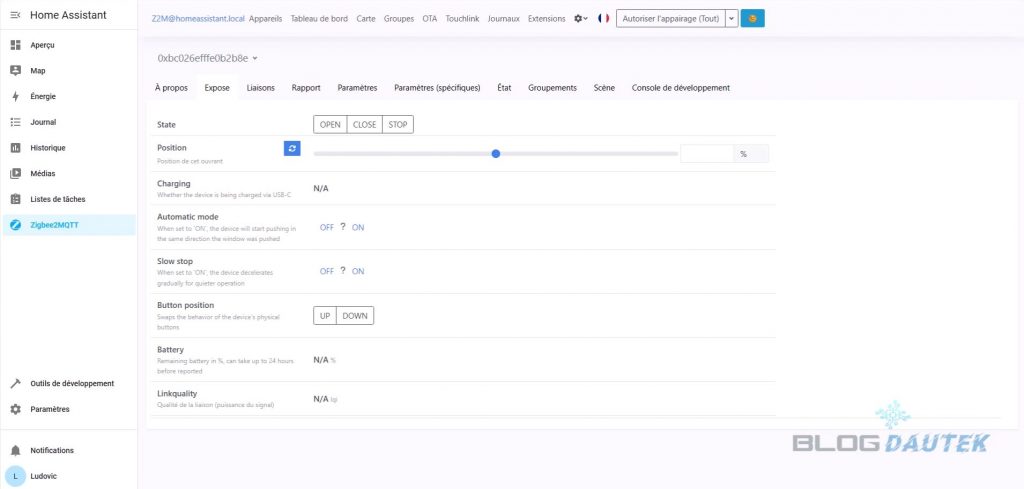Click the Autoriser l'appairage (Tout) button
1024x489 pixels.
670,19
